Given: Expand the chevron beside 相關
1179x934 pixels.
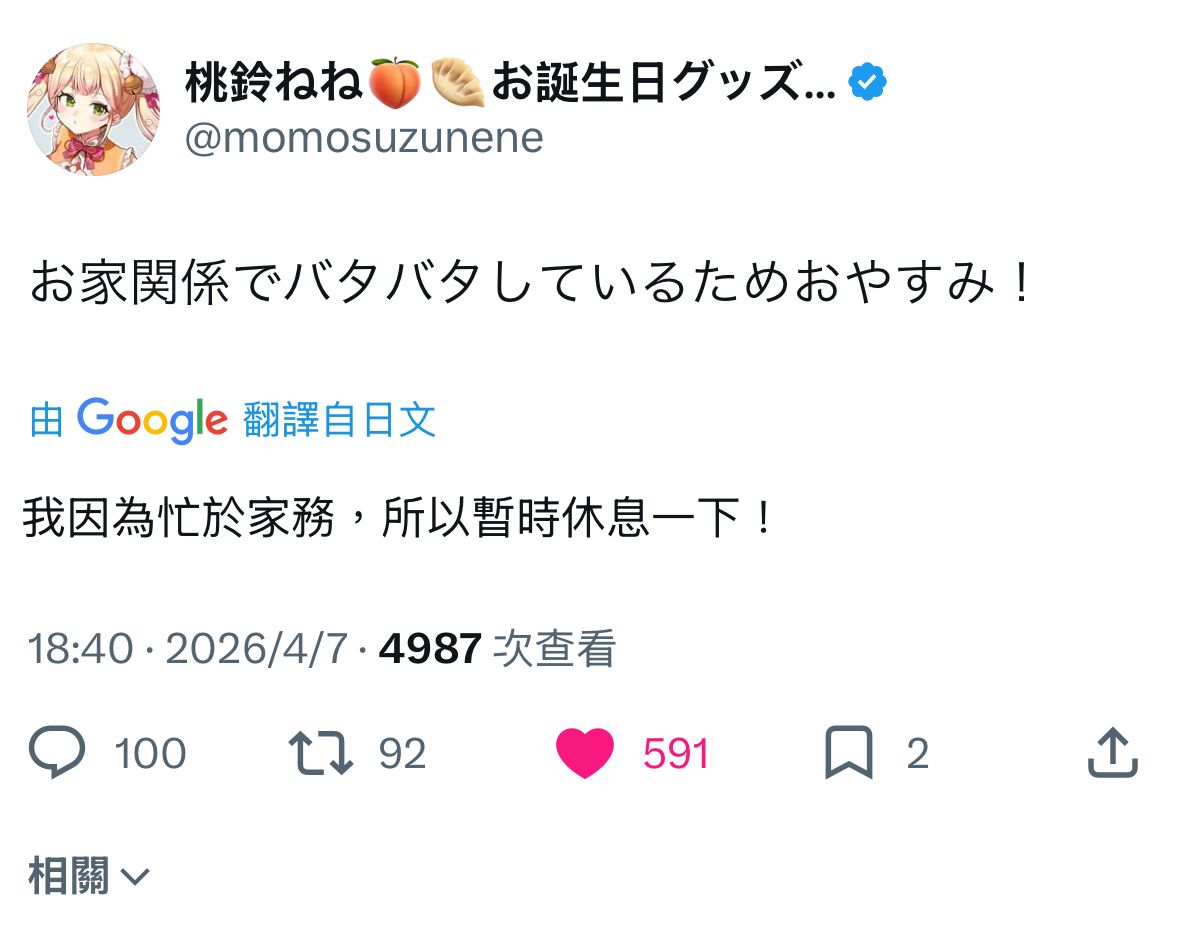Looking at the screenshot, I should (134, 878).
